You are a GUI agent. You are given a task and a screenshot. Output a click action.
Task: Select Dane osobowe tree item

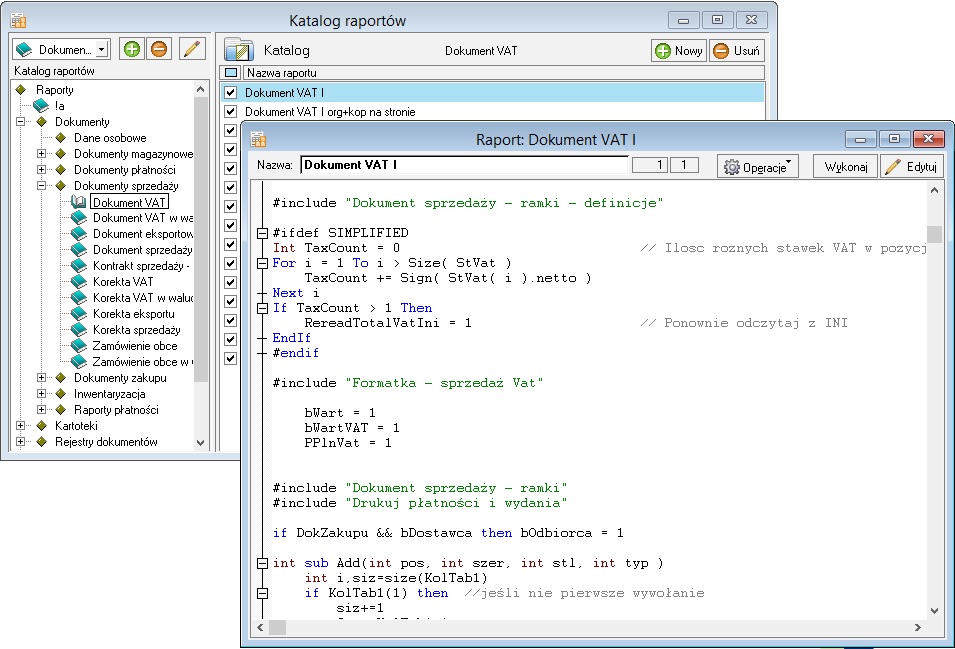click(x=110, y=138)
